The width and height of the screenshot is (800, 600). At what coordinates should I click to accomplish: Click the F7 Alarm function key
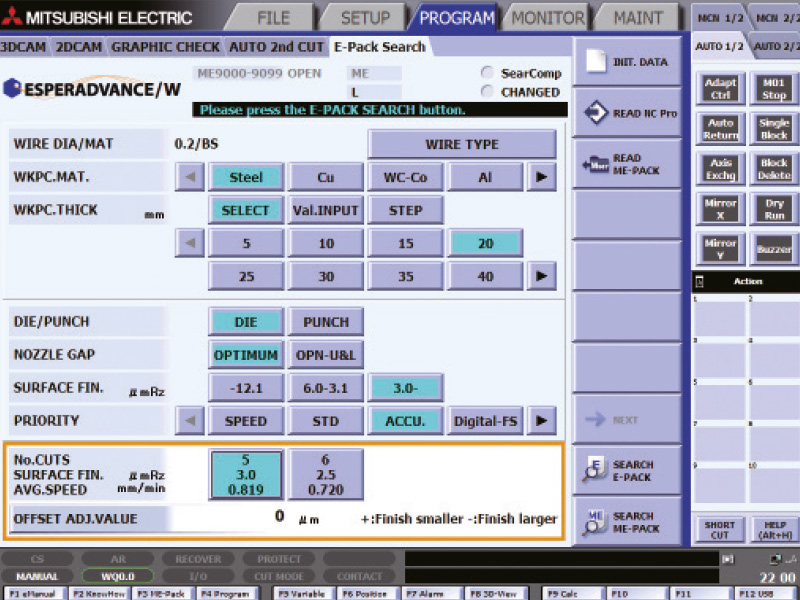point(432,594)
